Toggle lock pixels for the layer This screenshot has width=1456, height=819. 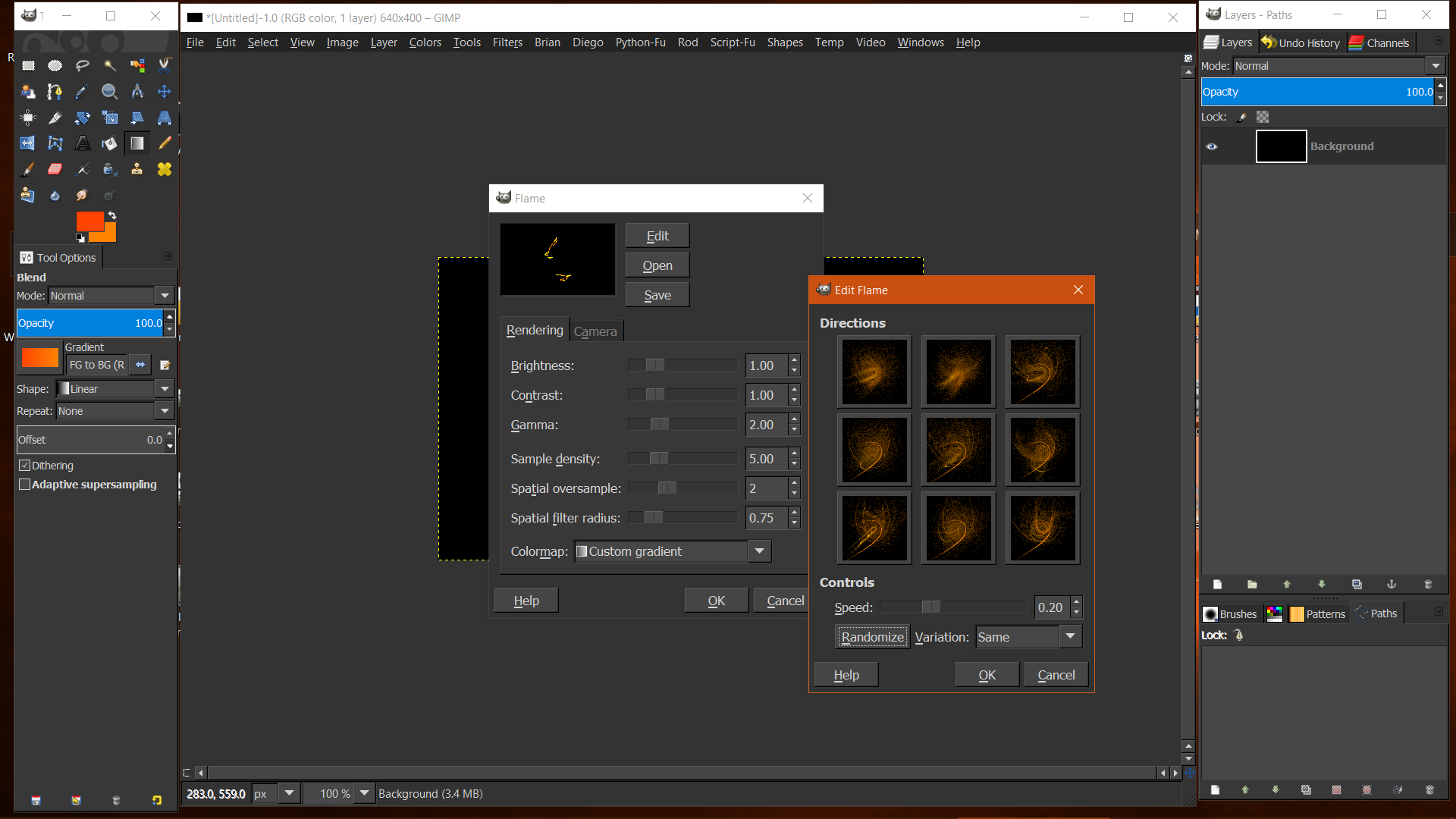[x=1241, y=117]
